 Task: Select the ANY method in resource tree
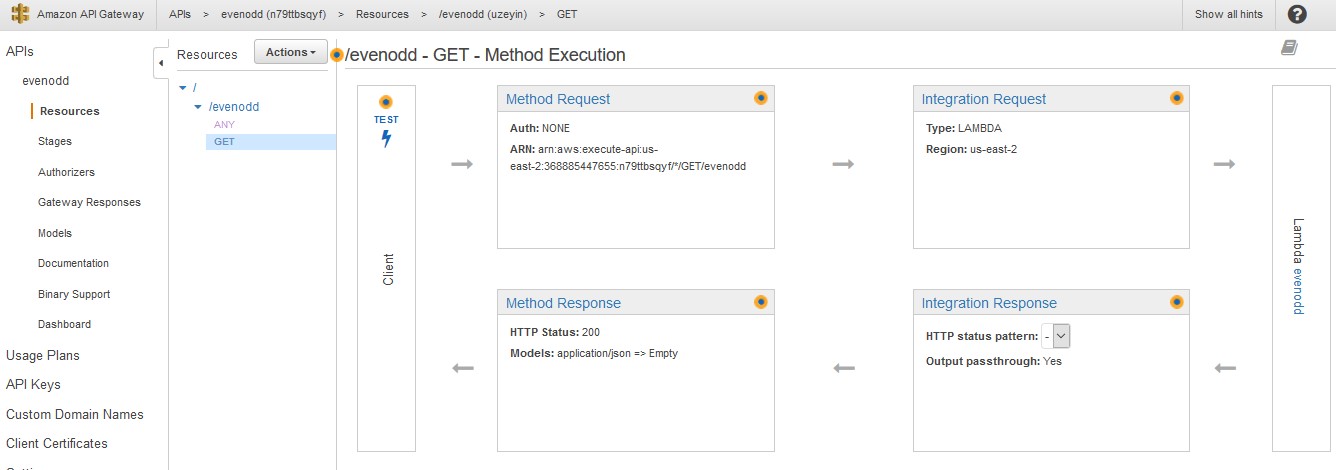(224, 124)
